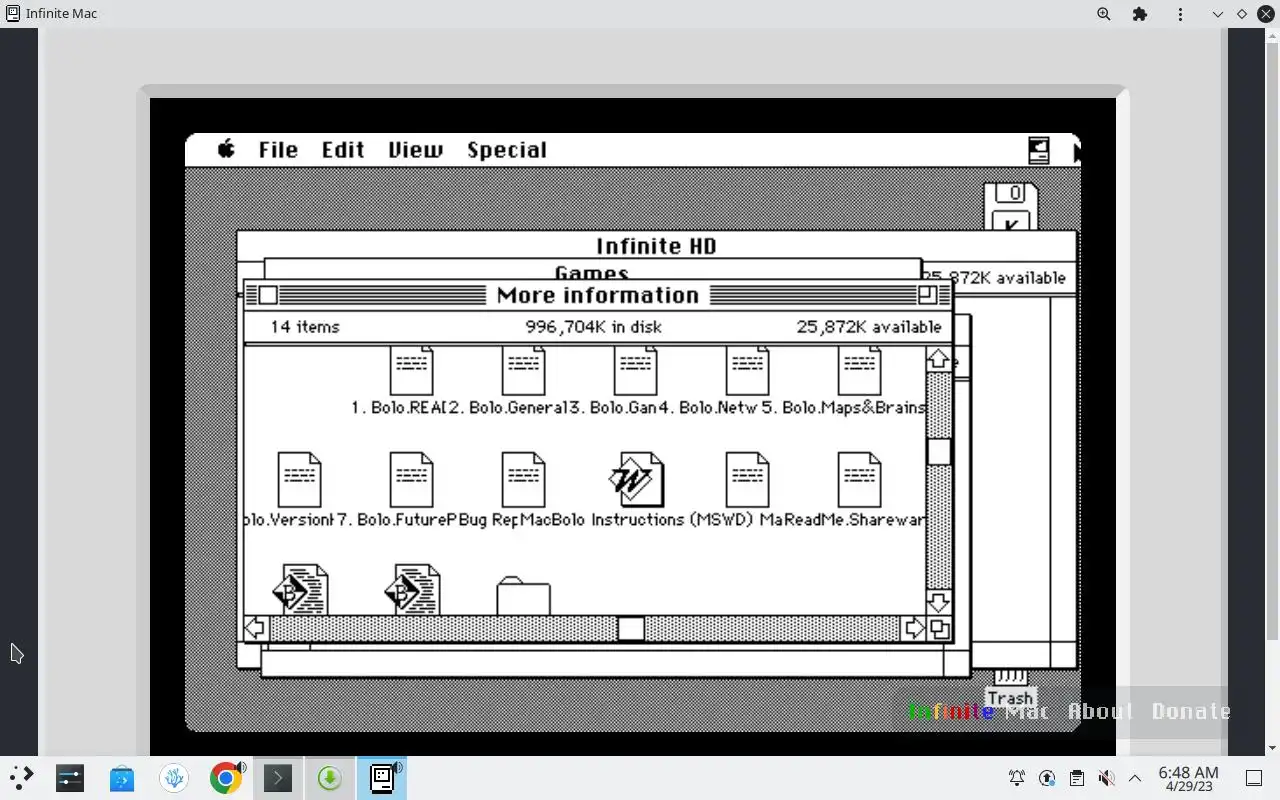Click the show desktop button
Screen dimensions: 1280x800
click(x=1253, y=777)
